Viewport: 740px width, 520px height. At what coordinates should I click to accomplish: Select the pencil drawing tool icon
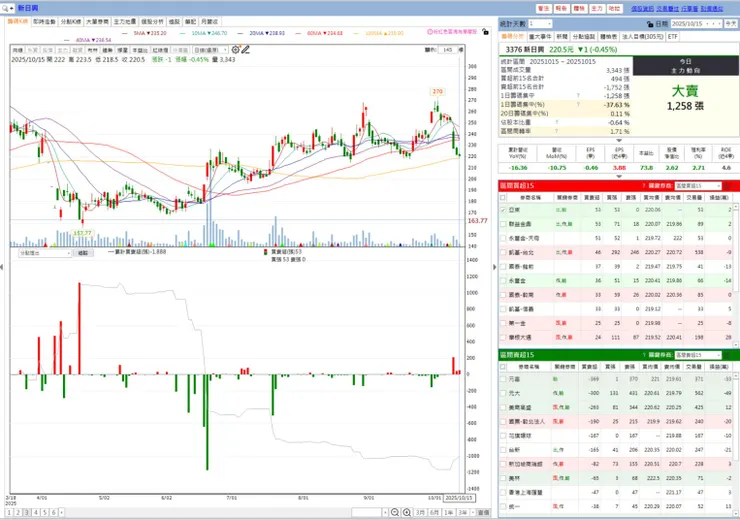245,50
